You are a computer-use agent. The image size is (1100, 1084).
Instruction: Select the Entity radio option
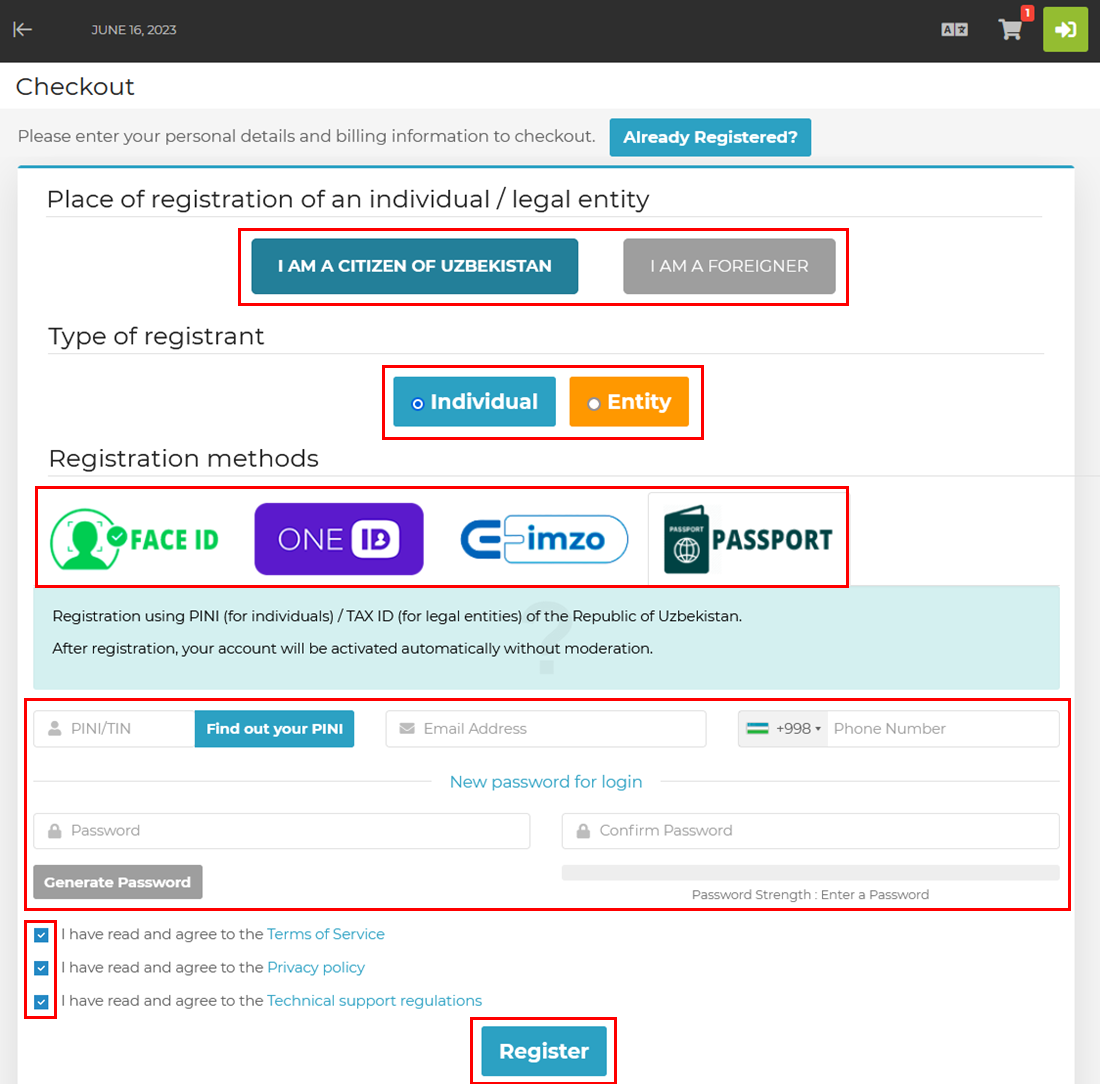[x=629, y=401]
